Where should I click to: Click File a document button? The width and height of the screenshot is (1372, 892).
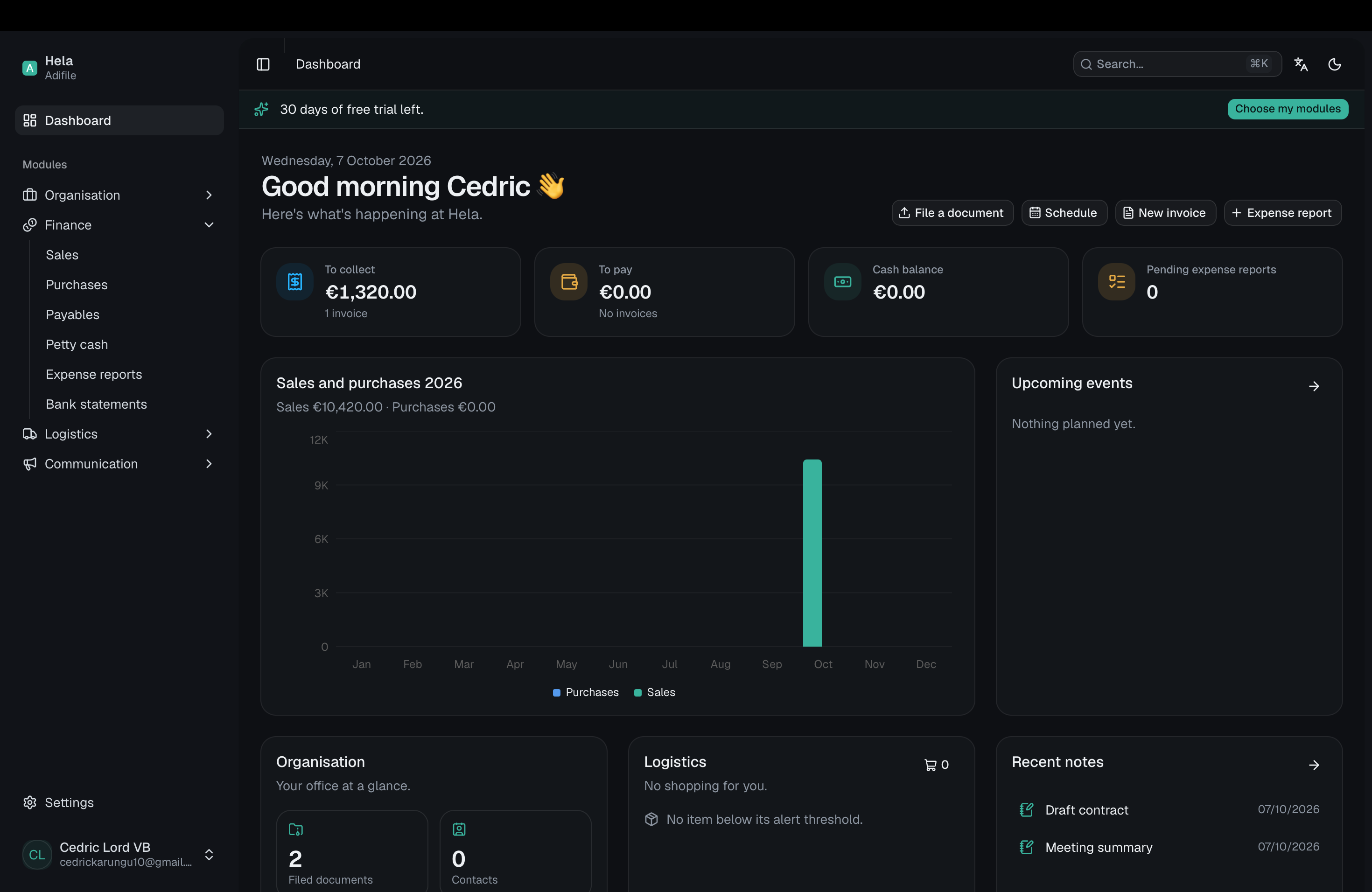952,213
